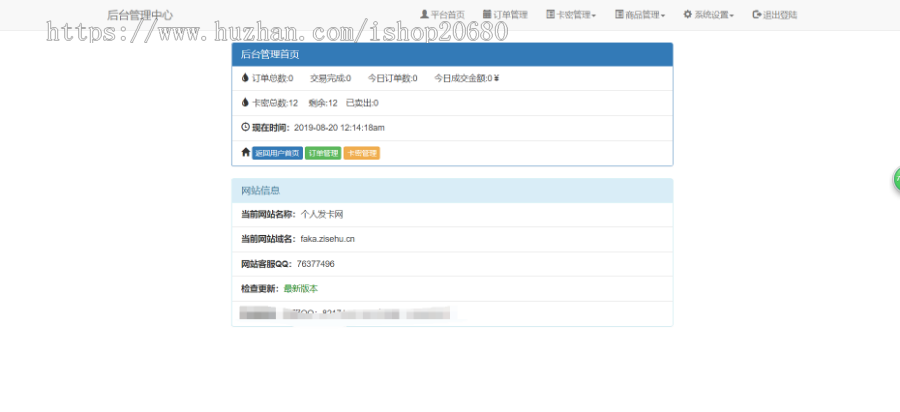Go to 平台首页 in the navbar

(x=447, y=15)
